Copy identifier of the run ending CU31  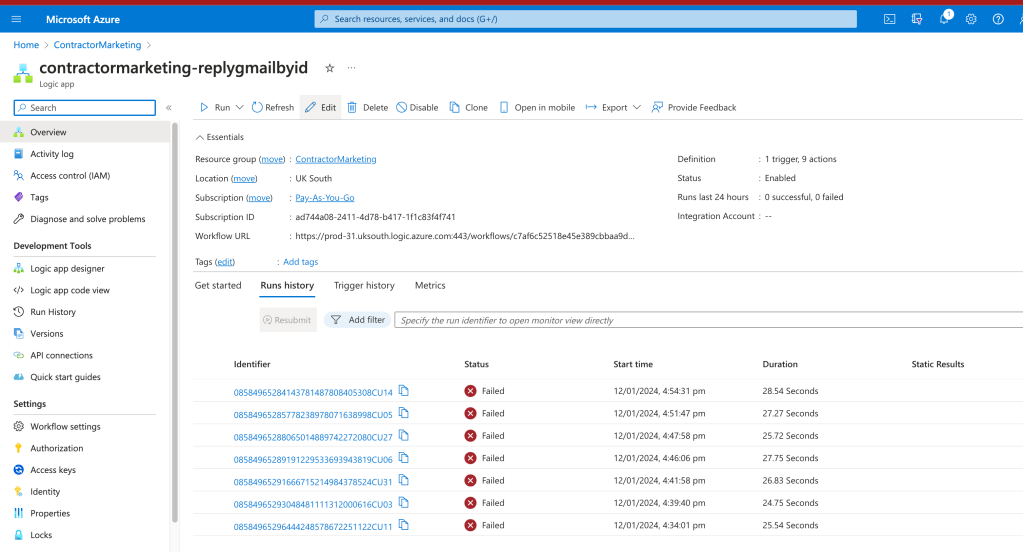click(x=404, y=480)
